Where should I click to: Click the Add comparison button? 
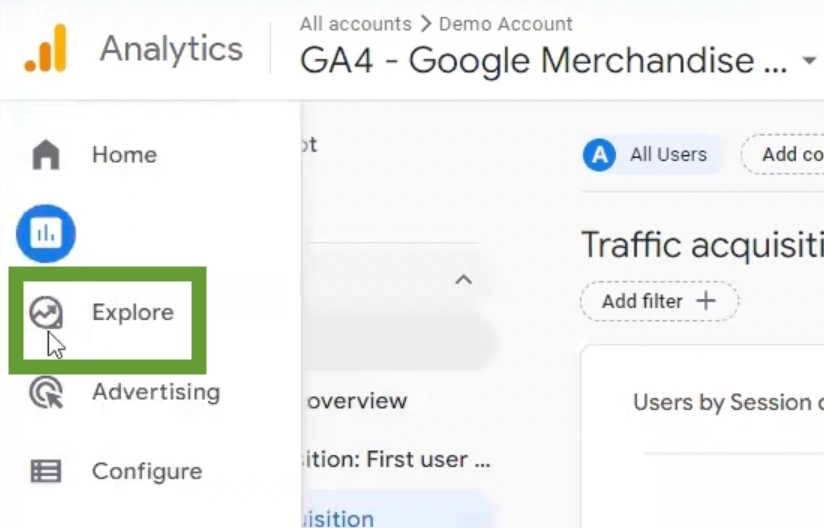[785, 154]
